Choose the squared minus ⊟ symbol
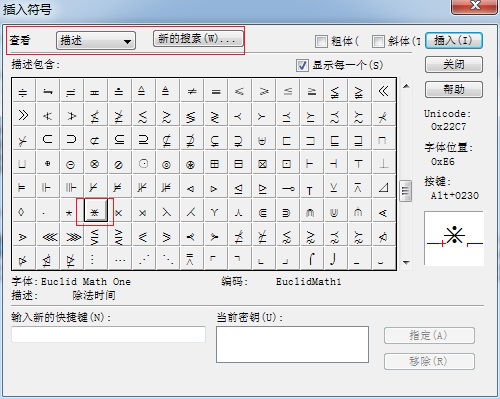The image size is (500, 399). [239, 163]
